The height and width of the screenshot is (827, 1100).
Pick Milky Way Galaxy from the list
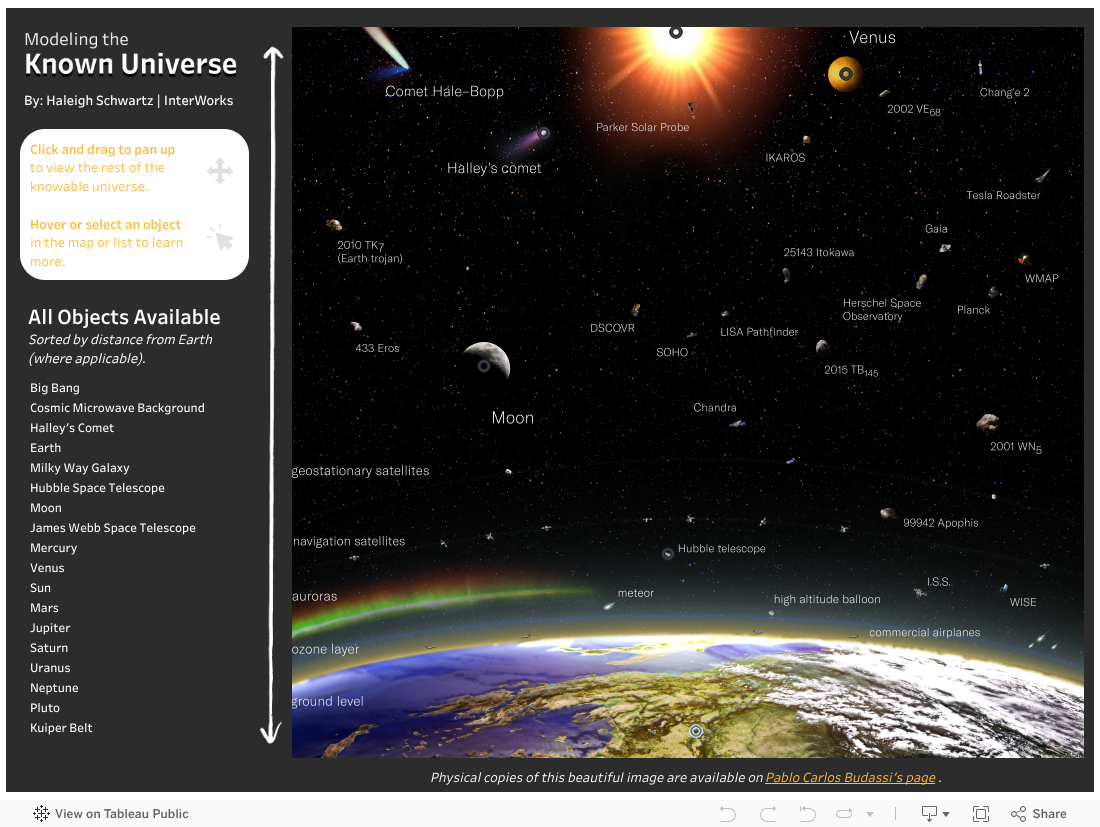click(x=80, y=468)
